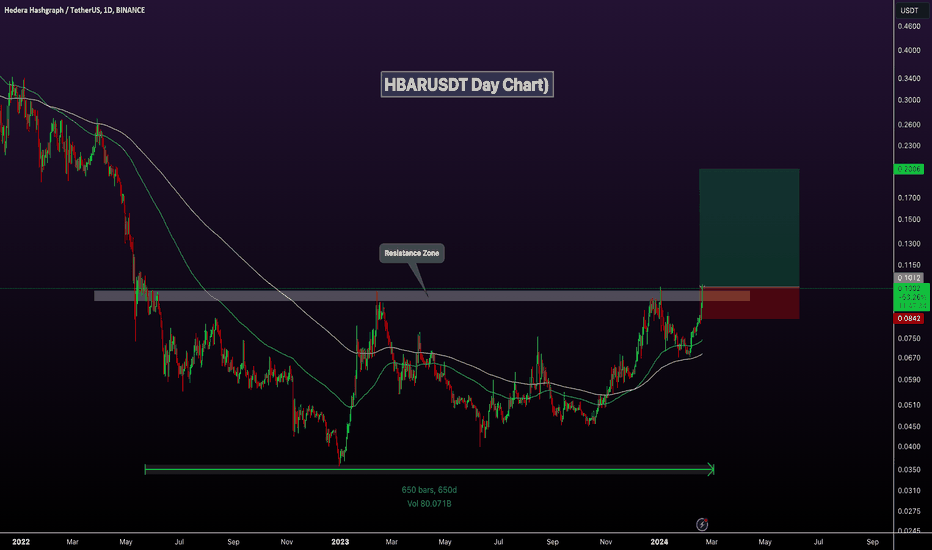Select the green profit zone of long position
Image resolution: width=932 pixels, height=550 pixels.
point(749,228)
